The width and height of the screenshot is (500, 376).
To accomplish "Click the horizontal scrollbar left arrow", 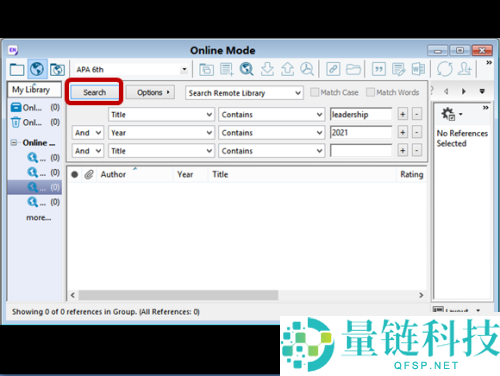I will click(x=73, y=295).
